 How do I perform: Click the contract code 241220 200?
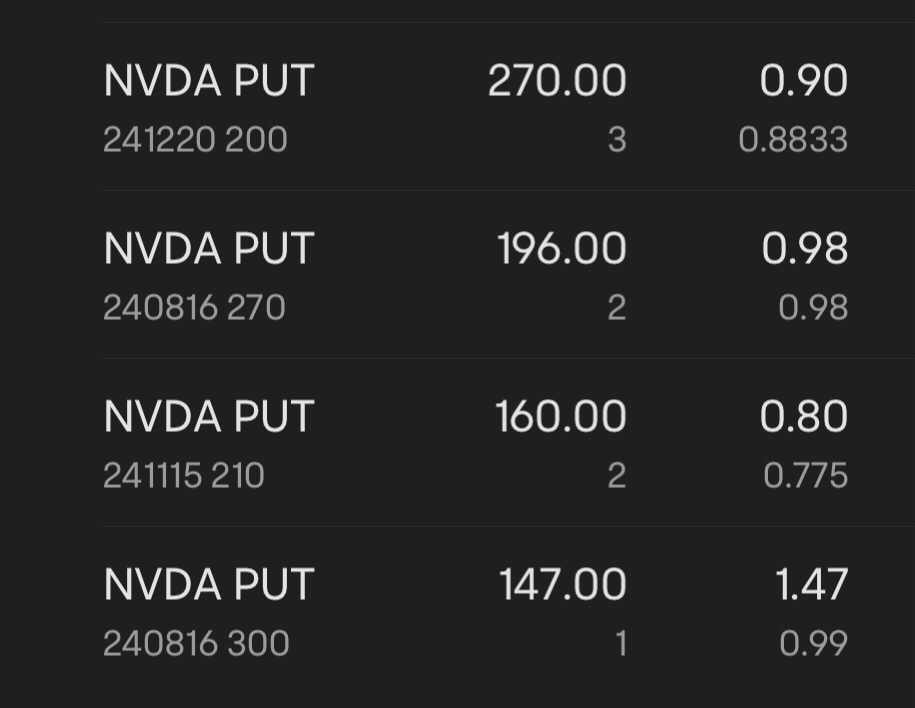pos(194,140)
